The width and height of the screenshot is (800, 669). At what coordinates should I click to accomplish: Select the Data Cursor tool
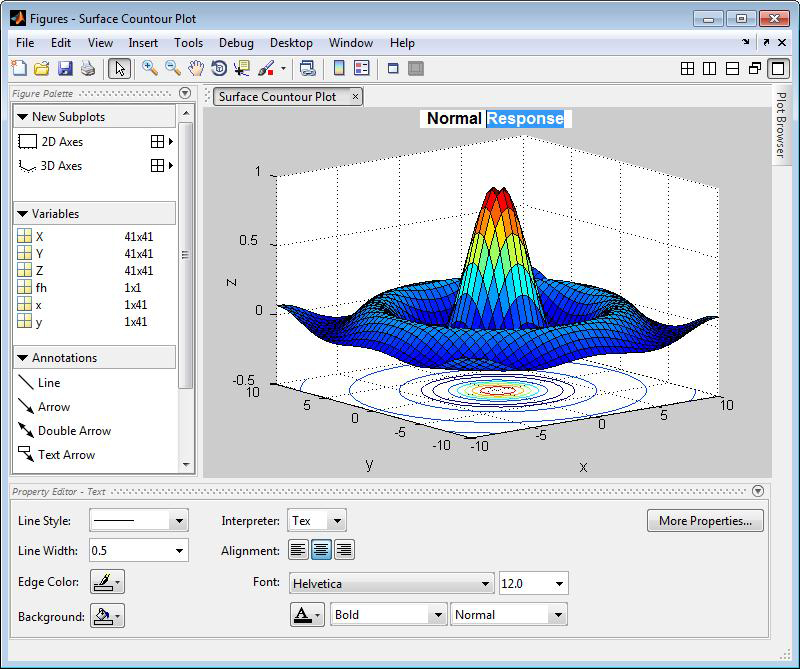pos(242,69)
